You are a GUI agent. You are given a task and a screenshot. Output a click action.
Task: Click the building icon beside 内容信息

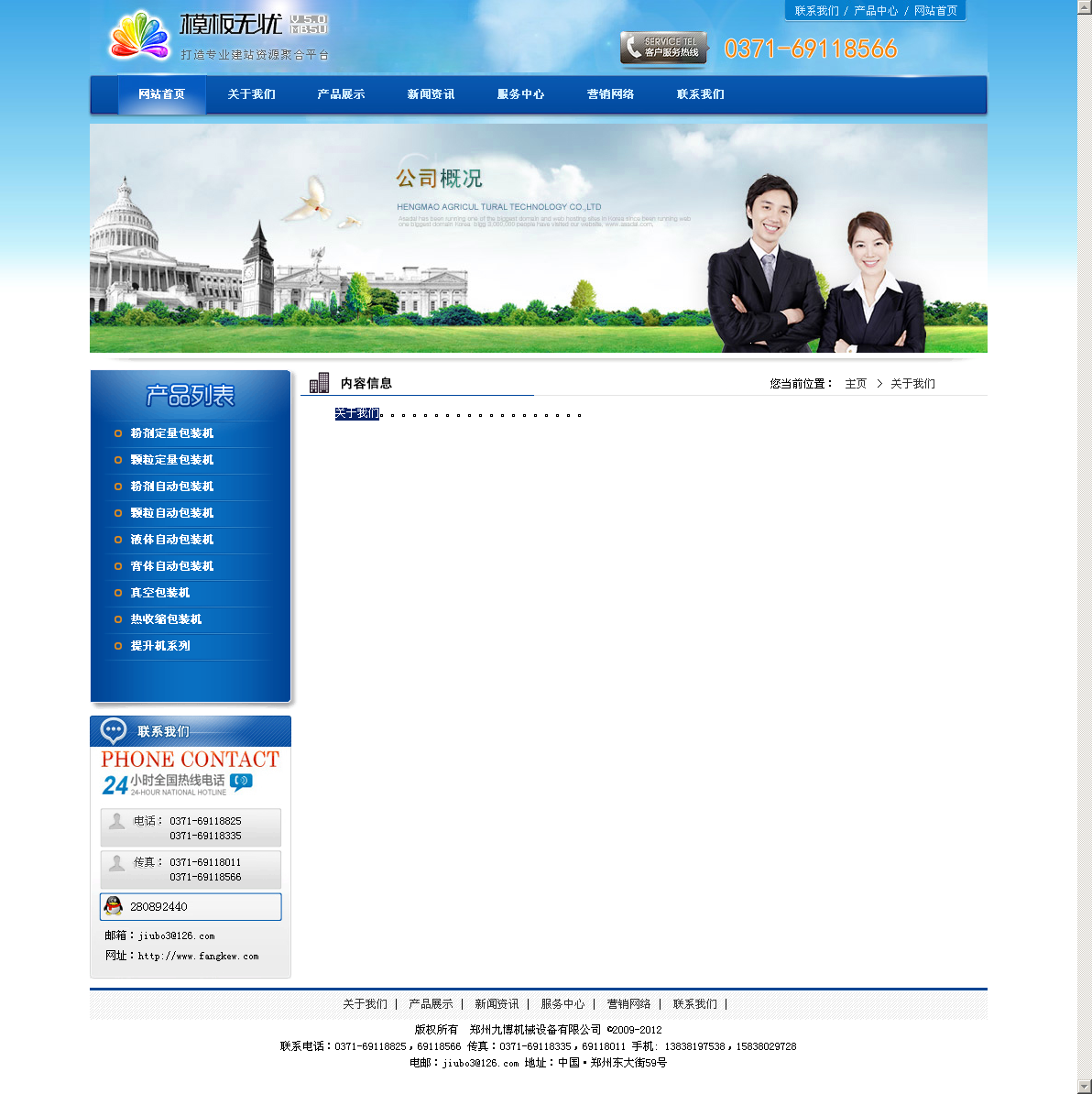coord(319,383)
